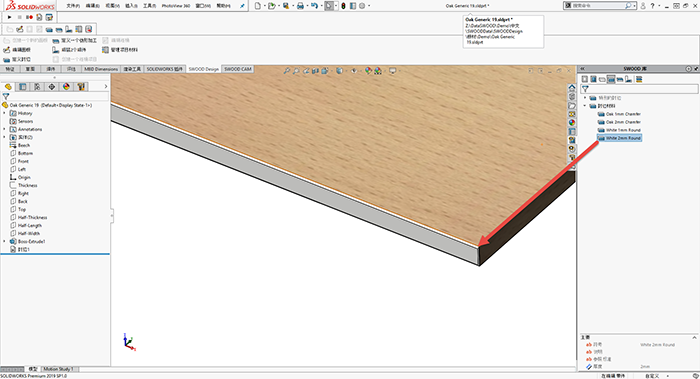Switch to the SWOOD Design tab

coord(204,69)
